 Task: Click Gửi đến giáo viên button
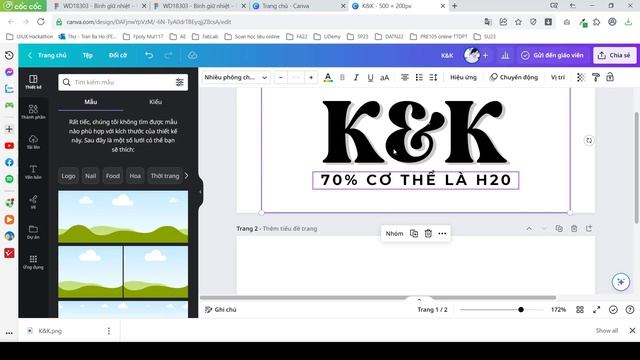(552, 55)
